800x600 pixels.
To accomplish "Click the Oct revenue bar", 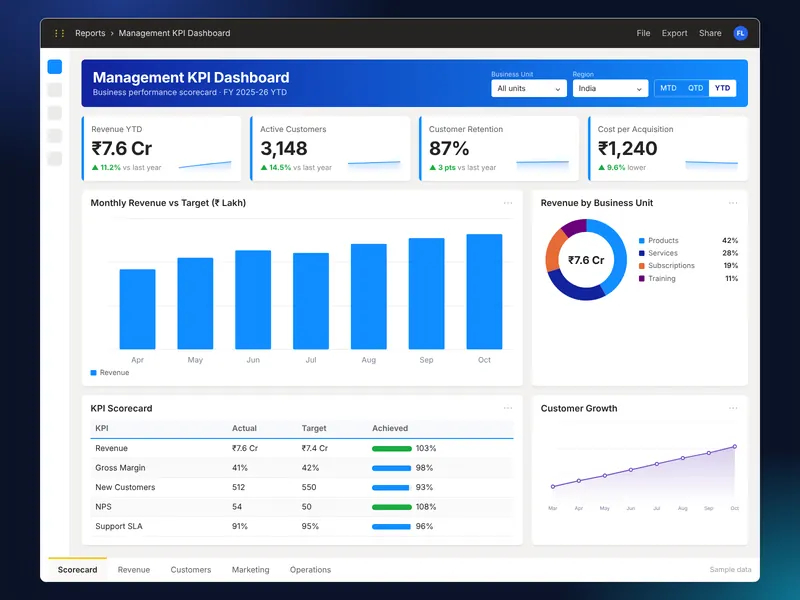I will pos(484,292).
